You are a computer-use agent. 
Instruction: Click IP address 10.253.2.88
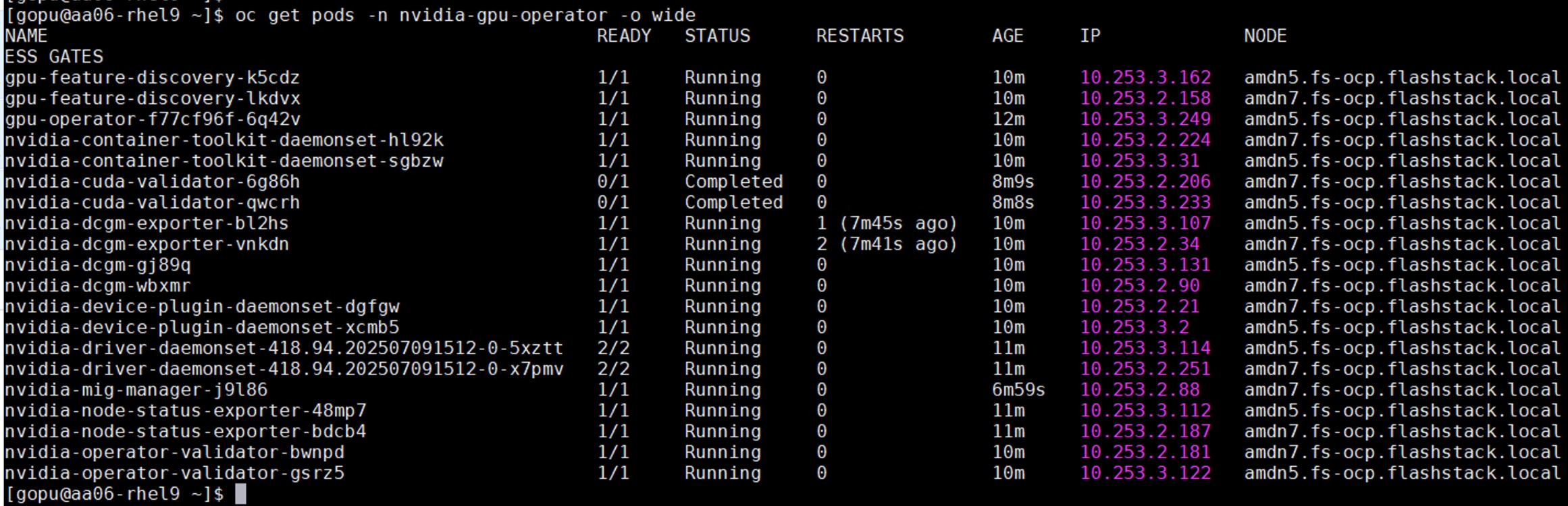[1139, 390]
